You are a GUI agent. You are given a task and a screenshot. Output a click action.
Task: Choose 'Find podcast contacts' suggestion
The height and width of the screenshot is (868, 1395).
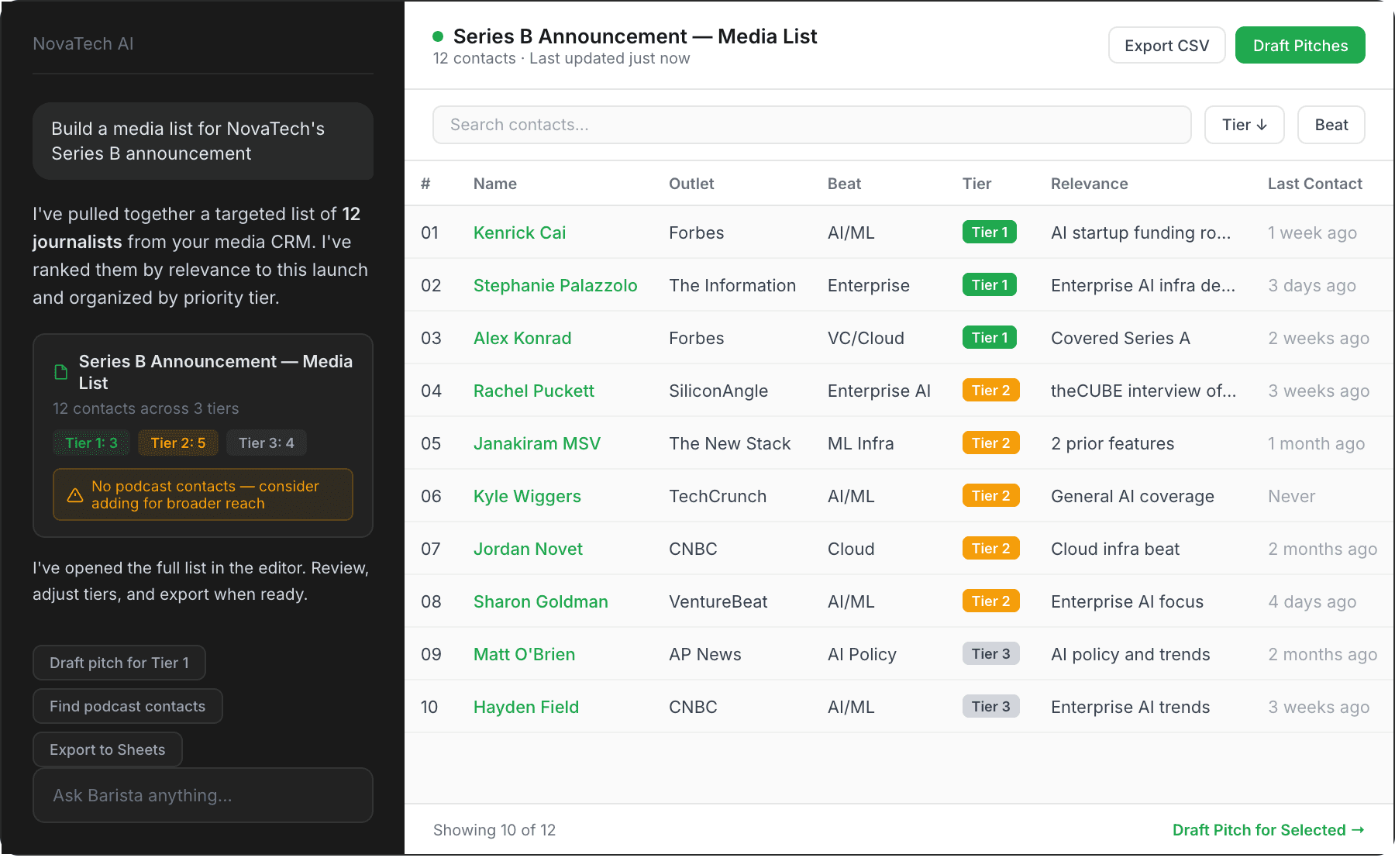click(x=128, y=706)
